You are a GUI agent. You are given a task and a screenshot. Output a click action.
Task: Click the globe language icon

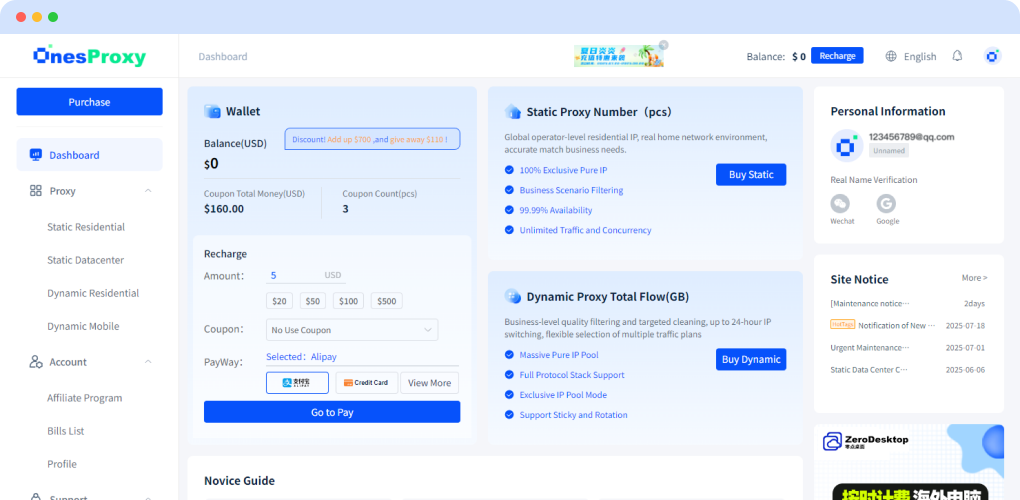coord(891,56)
